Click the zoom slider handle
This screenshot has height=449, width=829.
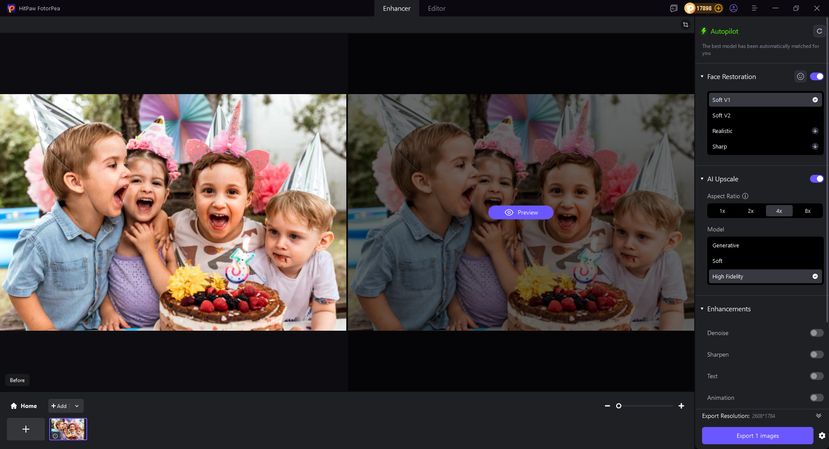coord(619,406)
